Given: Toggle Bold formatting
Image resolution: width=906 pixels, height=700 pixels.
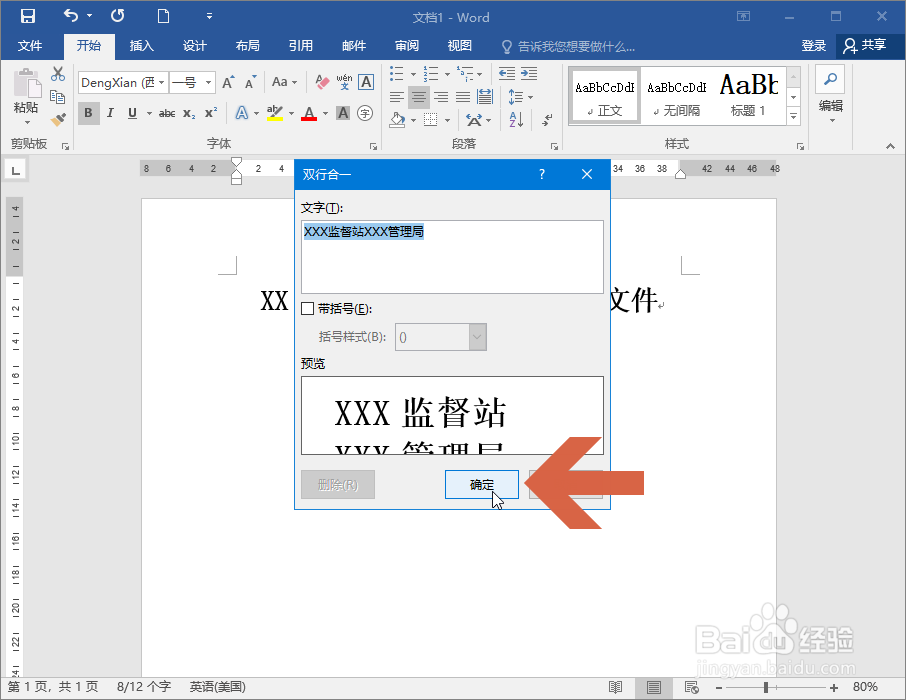Looking at the screenshot, I should click(x=88, y=113).
